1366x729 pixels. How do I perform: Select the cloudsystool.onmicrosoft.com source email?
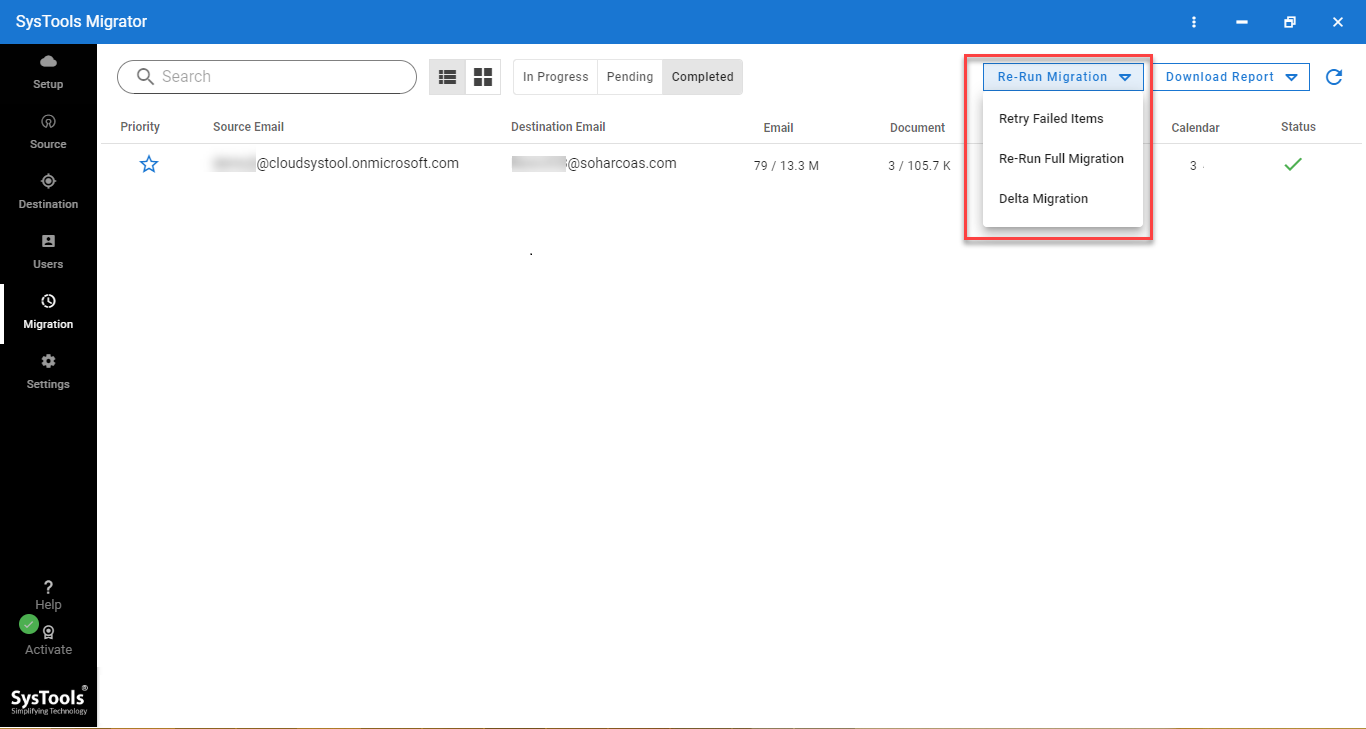coord(335,163)
